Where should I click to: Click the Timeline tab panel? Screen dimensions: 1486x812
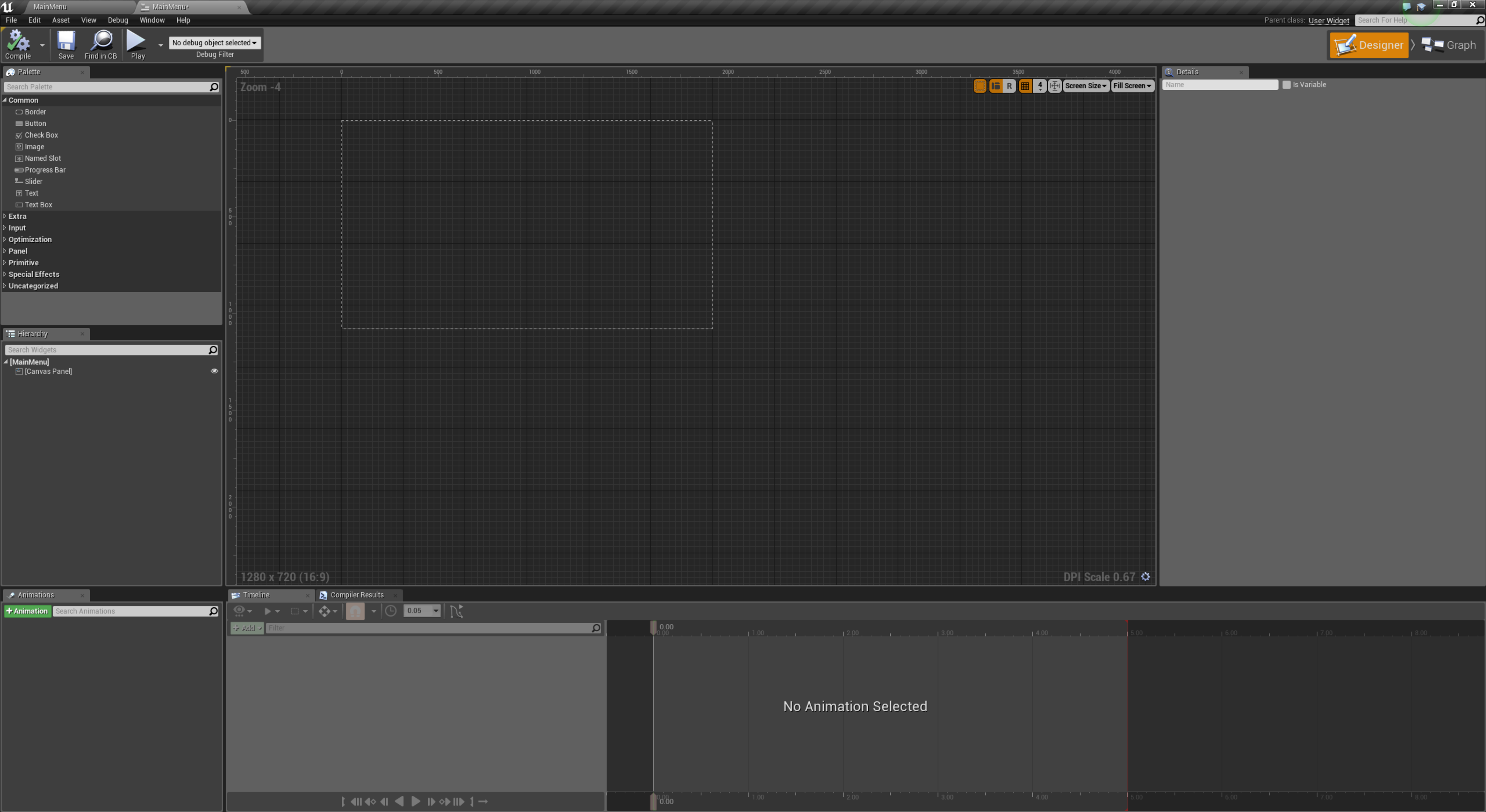[x=255, y=594]
